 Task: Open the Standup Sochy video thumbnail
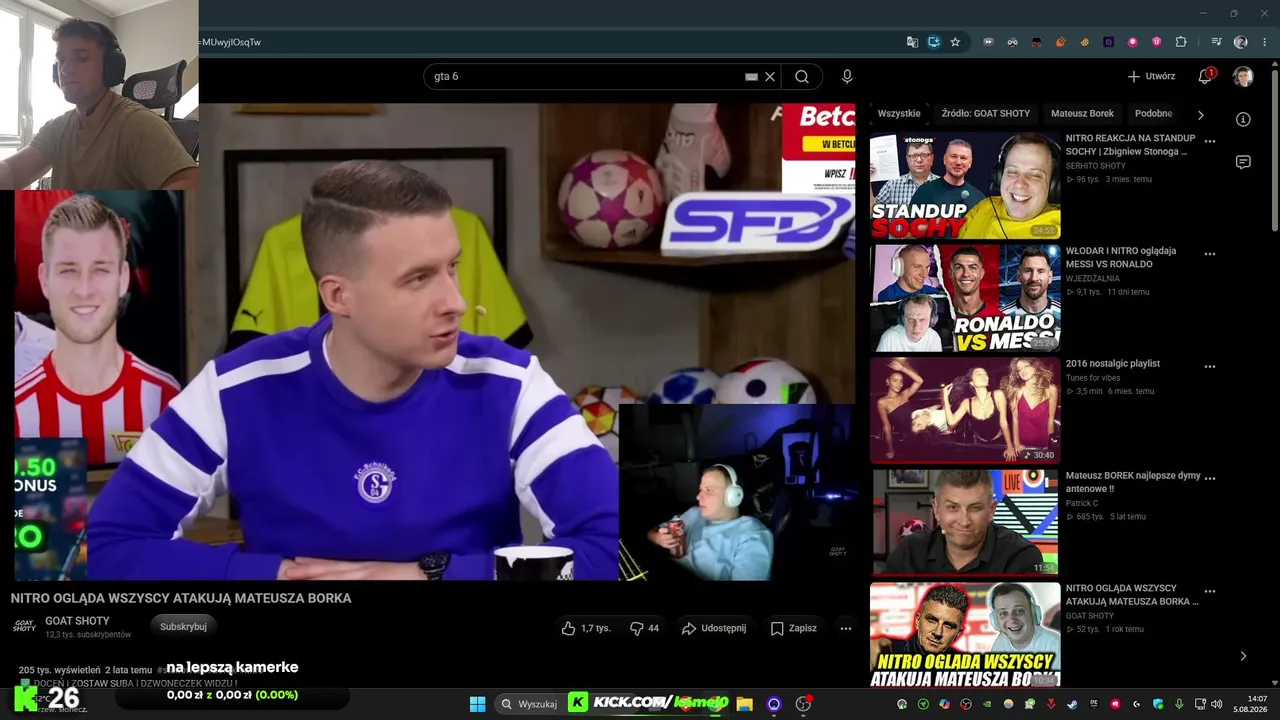(x=965, y=185)
